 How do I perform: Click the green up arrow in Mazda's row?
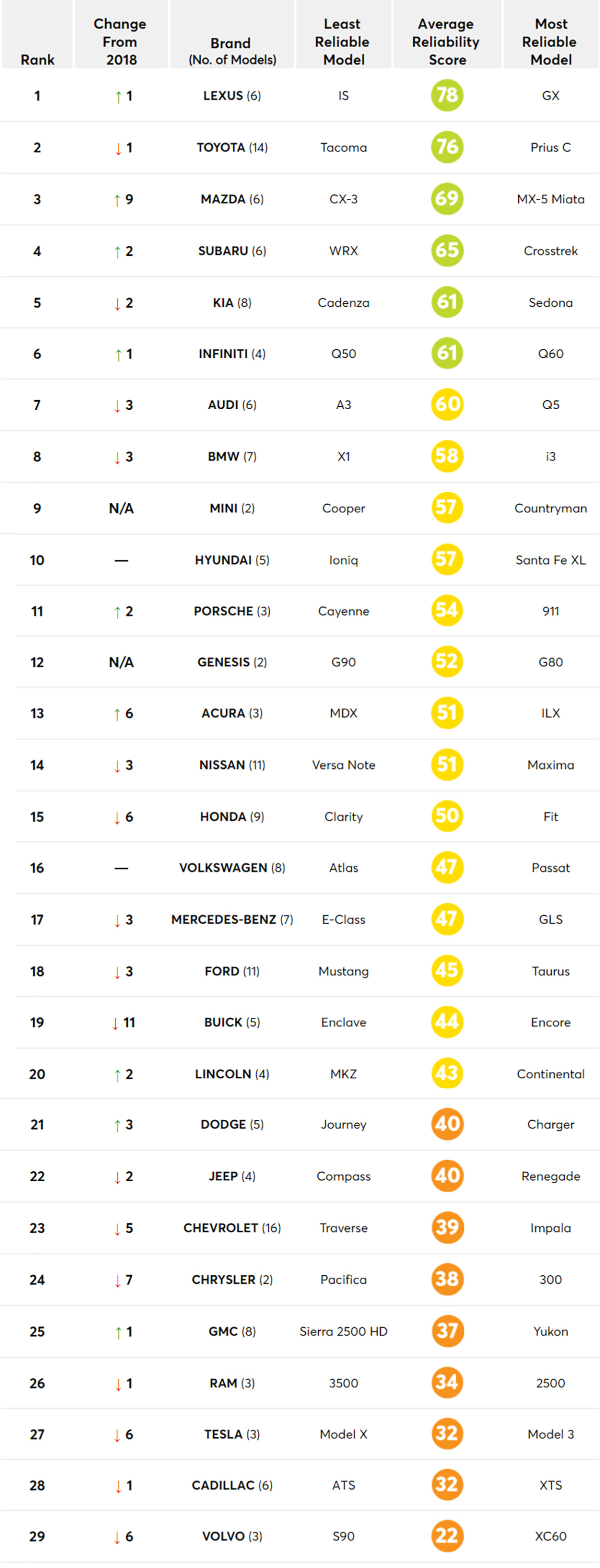(x=117, y=200)
